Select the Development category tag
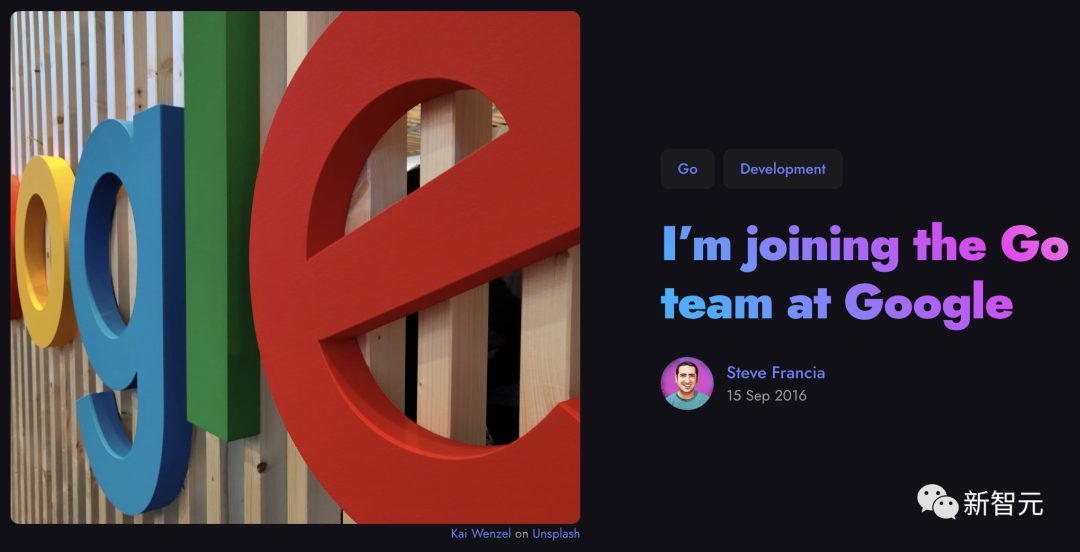1080x552 pixels. [782, 169]
